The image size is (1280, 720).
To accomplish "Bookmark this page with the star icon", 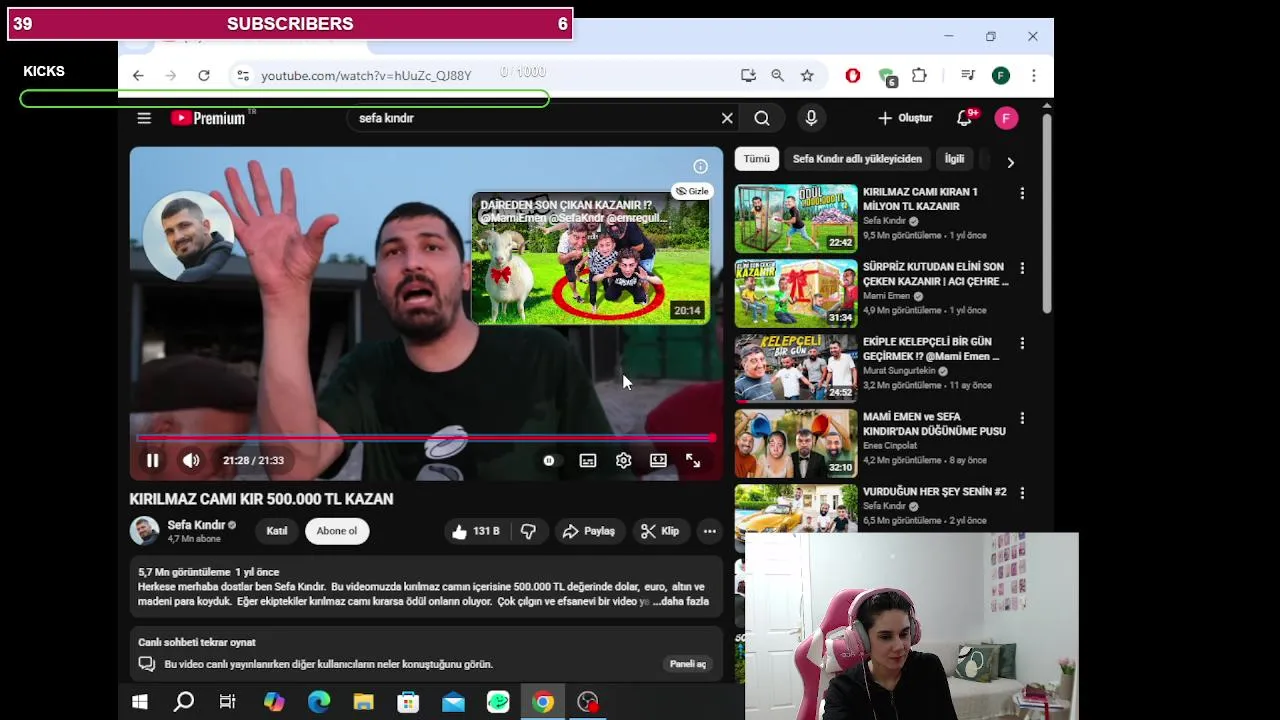I will point(807,76).
